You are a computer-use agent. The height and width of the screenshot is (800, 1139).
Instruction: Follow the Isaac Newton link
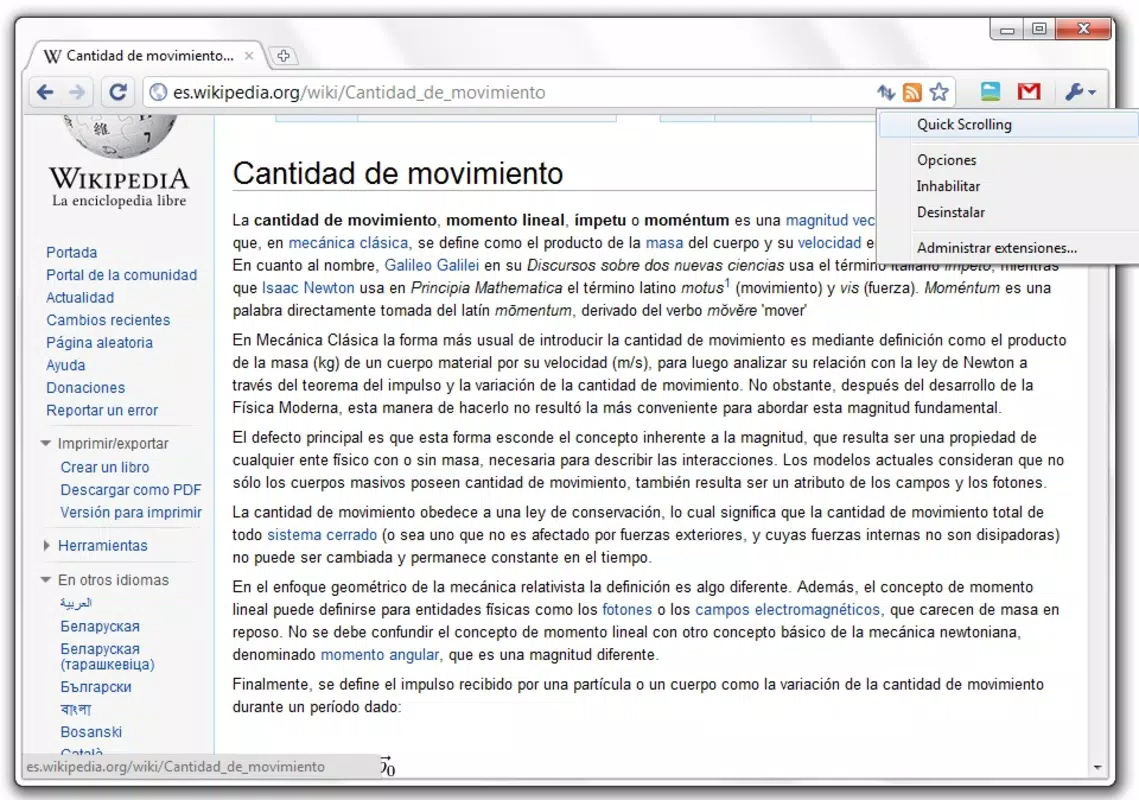point(308,288)
